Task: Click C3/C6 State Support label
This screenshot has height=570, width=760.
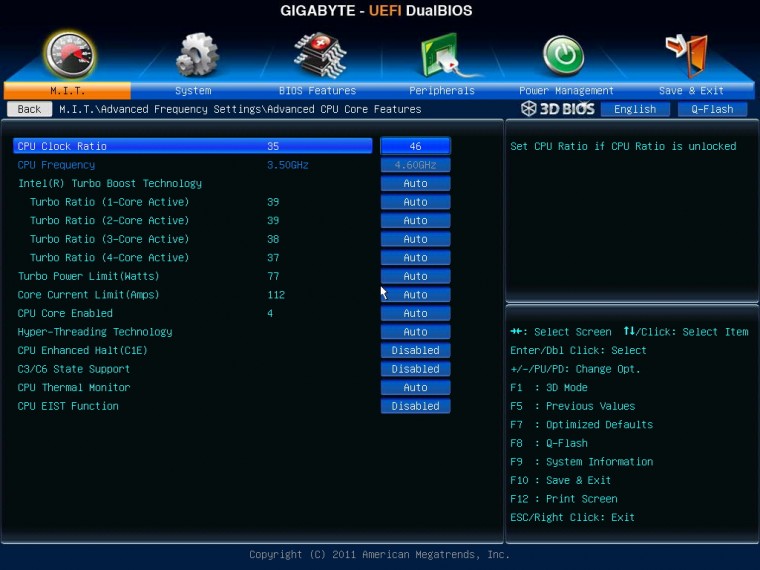Action: point(74,369)
